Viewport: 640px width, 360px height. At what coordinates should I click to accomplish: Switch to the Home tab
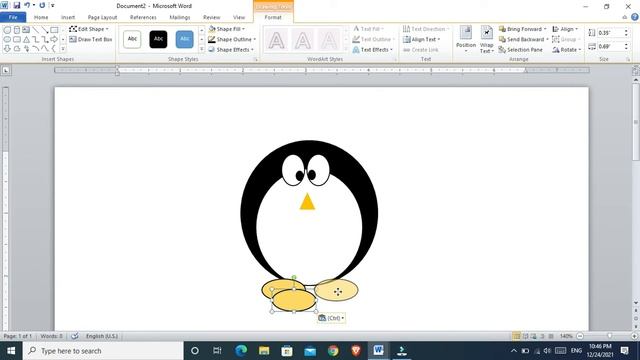coord(41,17)
